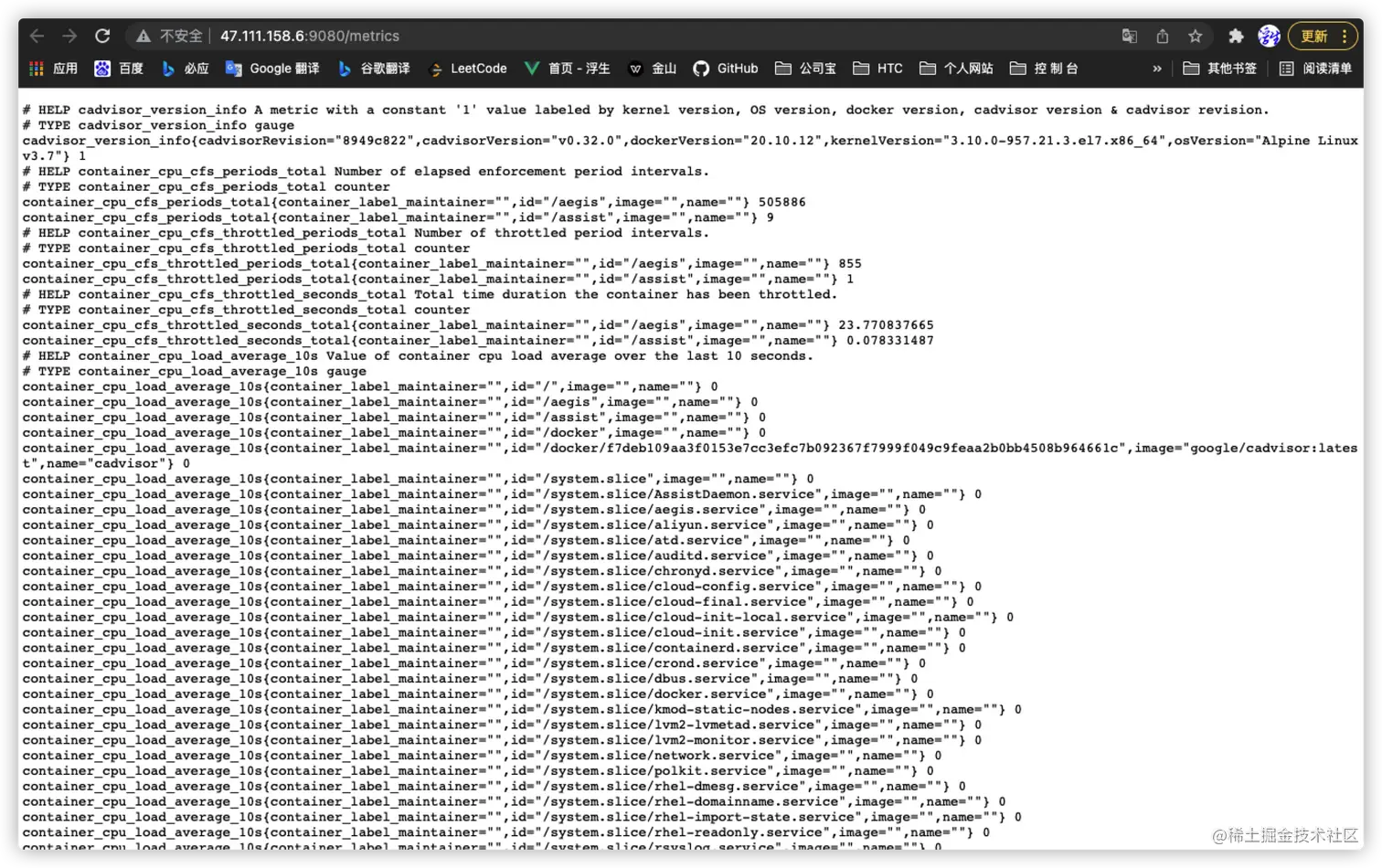Open the 阅读清单 reading list
This screenshot has height=868, width=1382.
(1315, 69)
